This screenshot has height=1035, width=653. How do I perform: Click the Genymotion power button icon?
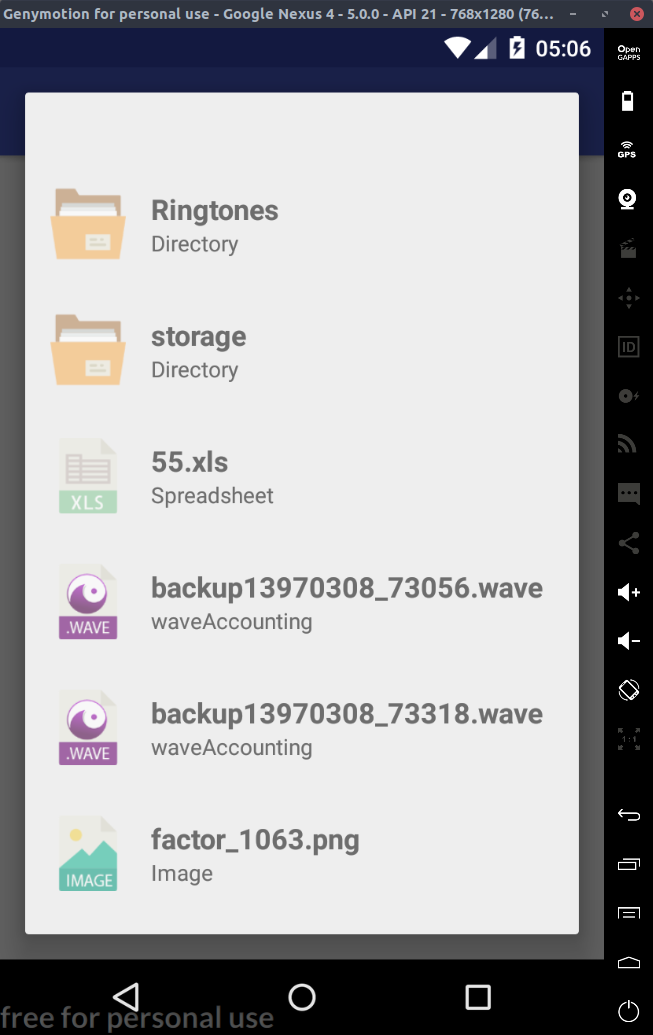[629, 1011]
